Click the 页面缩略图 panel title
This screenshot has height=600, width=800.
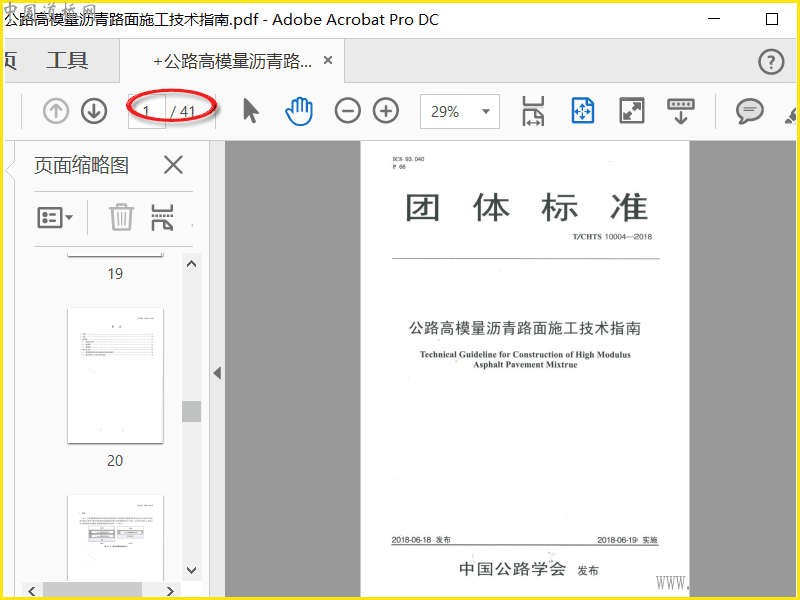pos(81,165)
